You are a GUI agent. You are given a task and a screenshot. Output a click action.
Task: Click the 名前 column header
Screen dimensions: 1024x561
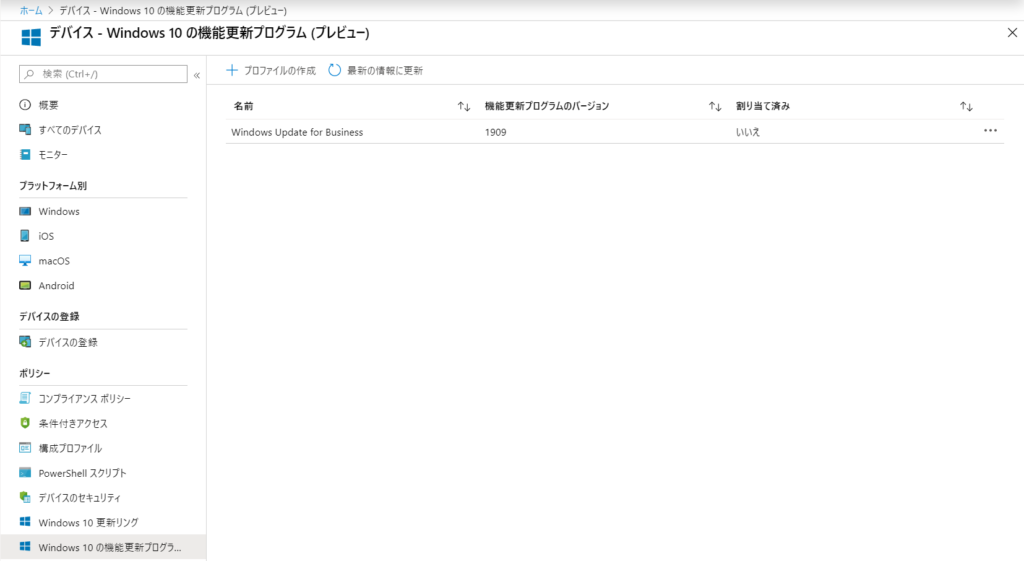point(244,106)
